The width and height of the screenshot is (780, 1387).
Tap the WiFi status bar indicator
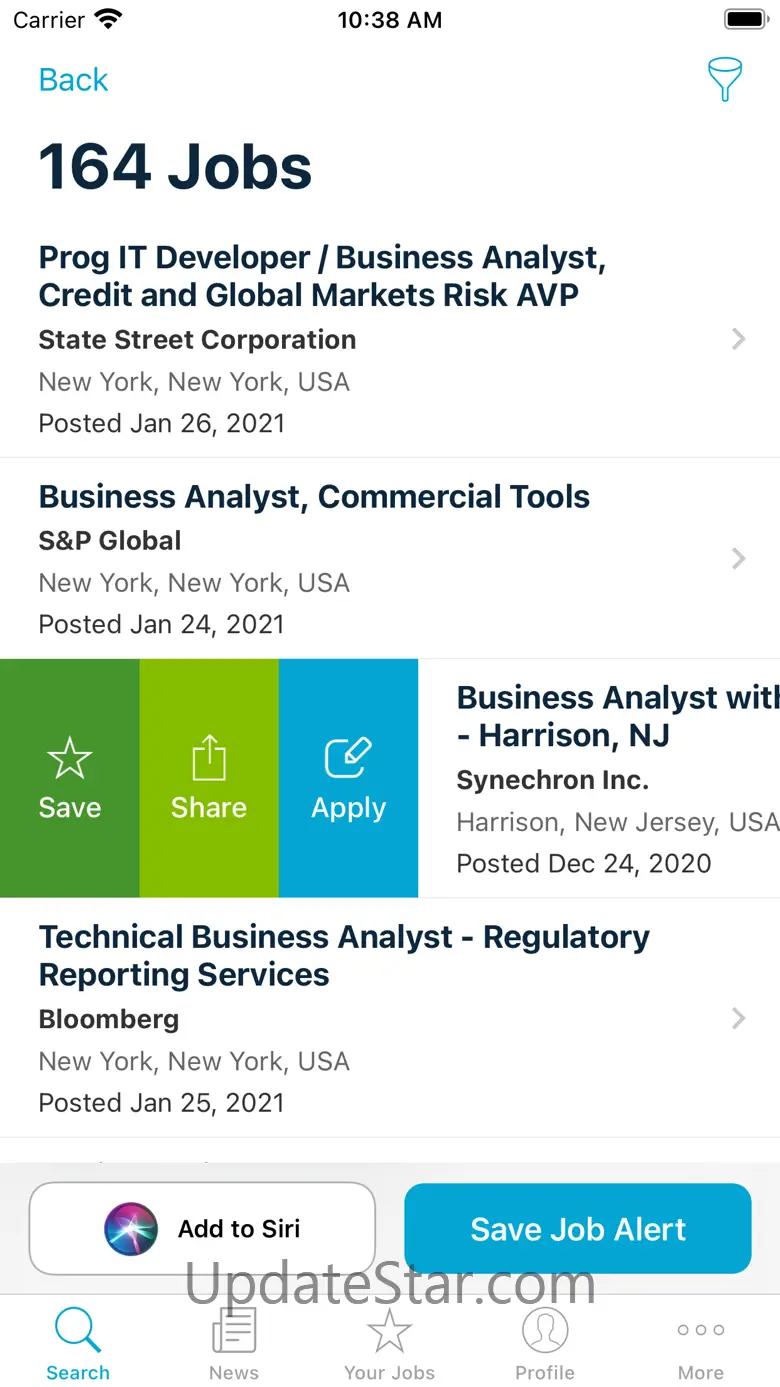tap(107, 19)
